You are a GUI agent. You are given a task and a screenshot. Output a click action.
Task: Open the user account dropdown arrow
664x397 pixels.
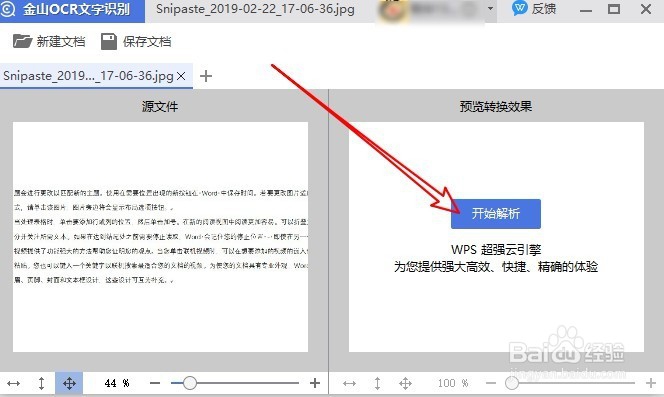(x=490, y=8)
